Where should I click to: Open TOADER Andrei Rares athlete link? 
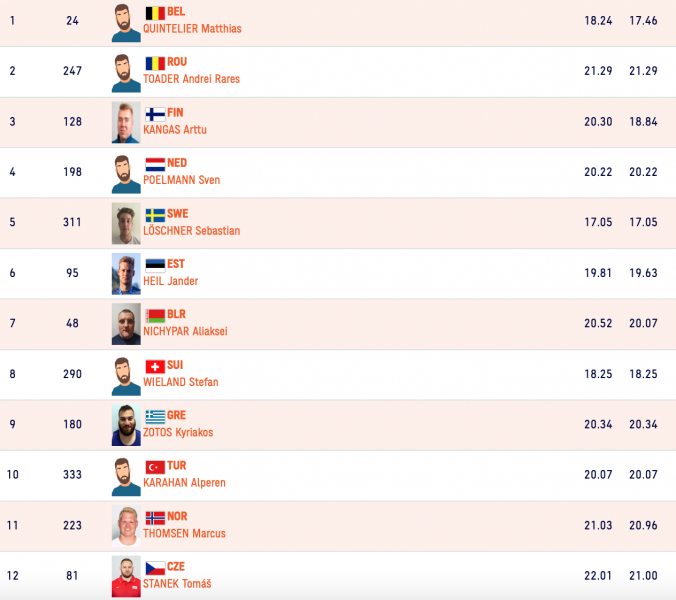click(191, 79)
